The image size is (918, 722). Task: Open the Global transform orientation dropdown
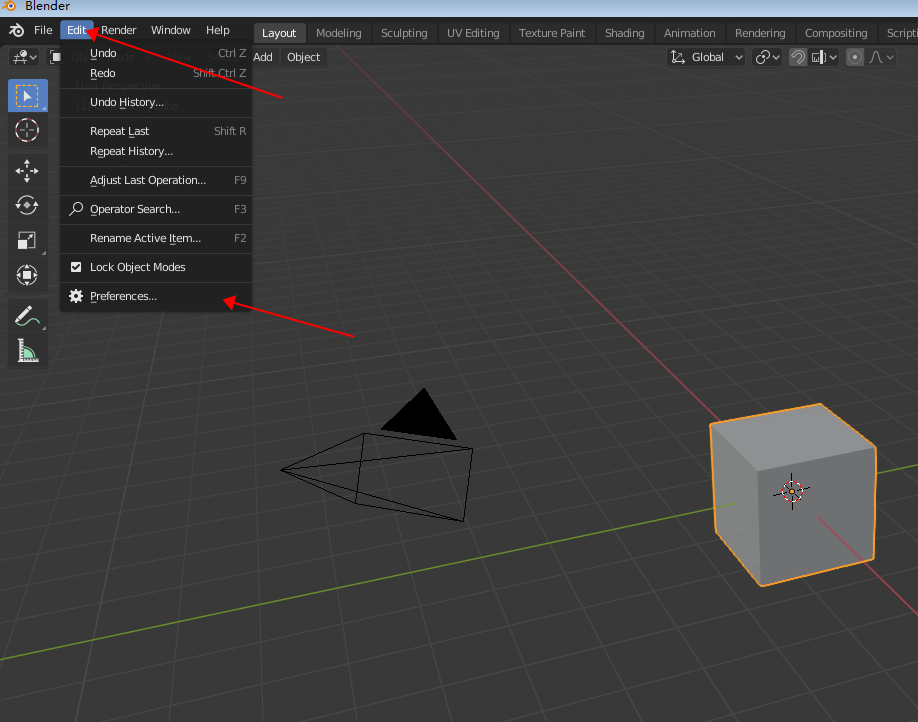[707, 57]
